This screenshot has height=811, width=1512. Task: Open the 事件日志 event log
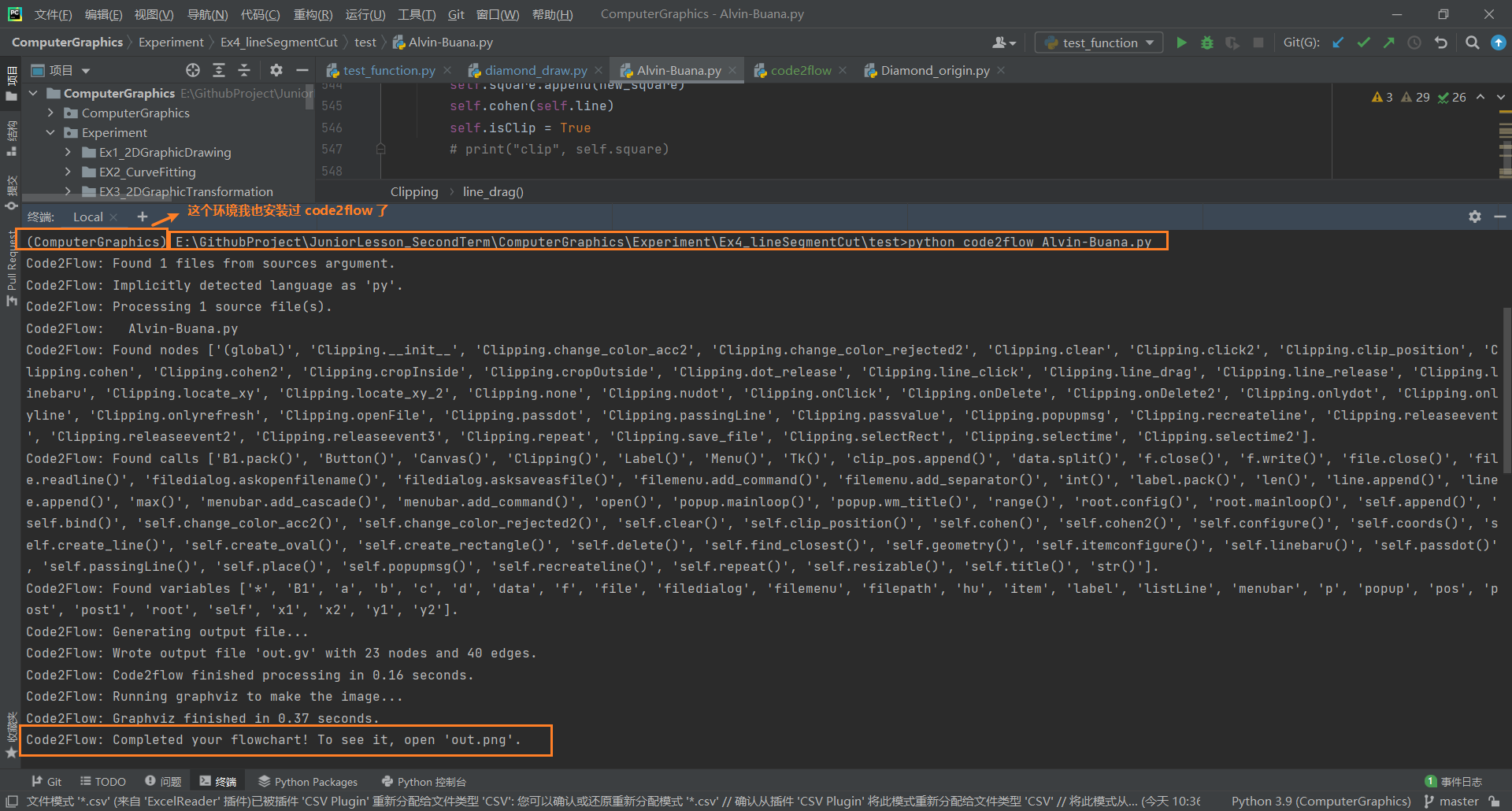[1454, 781]
